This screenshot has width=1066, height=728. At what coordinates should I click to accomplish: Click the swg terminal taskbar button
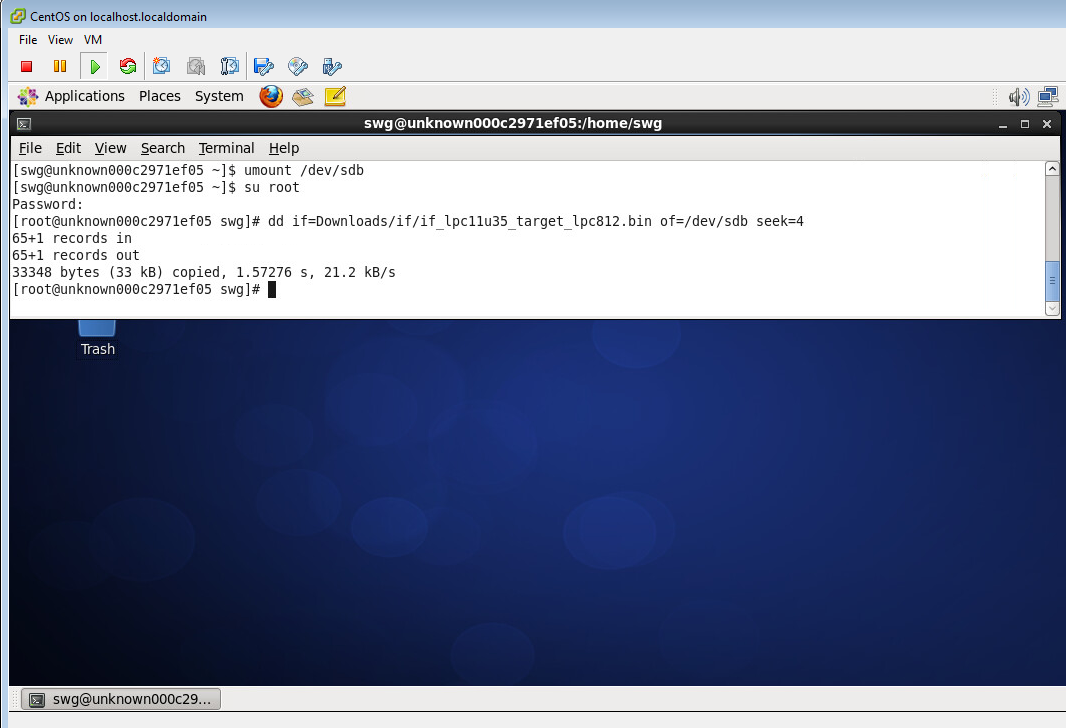(122, 700)
